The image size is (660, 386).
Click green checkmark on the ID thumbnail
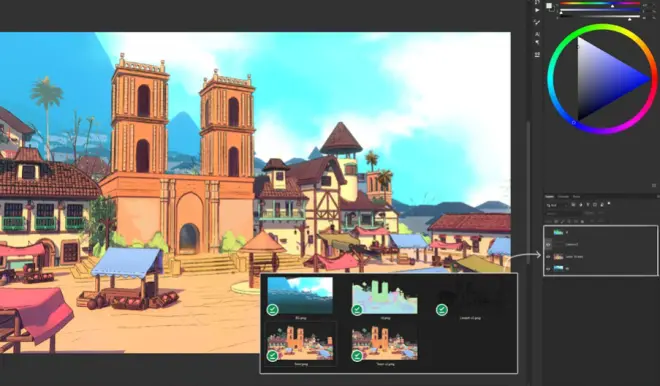[357, 310]
